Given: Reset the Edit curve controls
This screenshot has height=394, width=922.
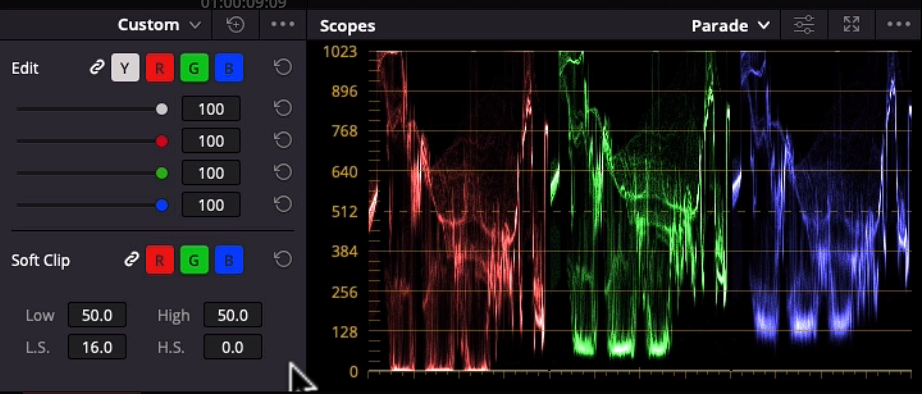Looking at the screenshot, I should coord(283,68).
